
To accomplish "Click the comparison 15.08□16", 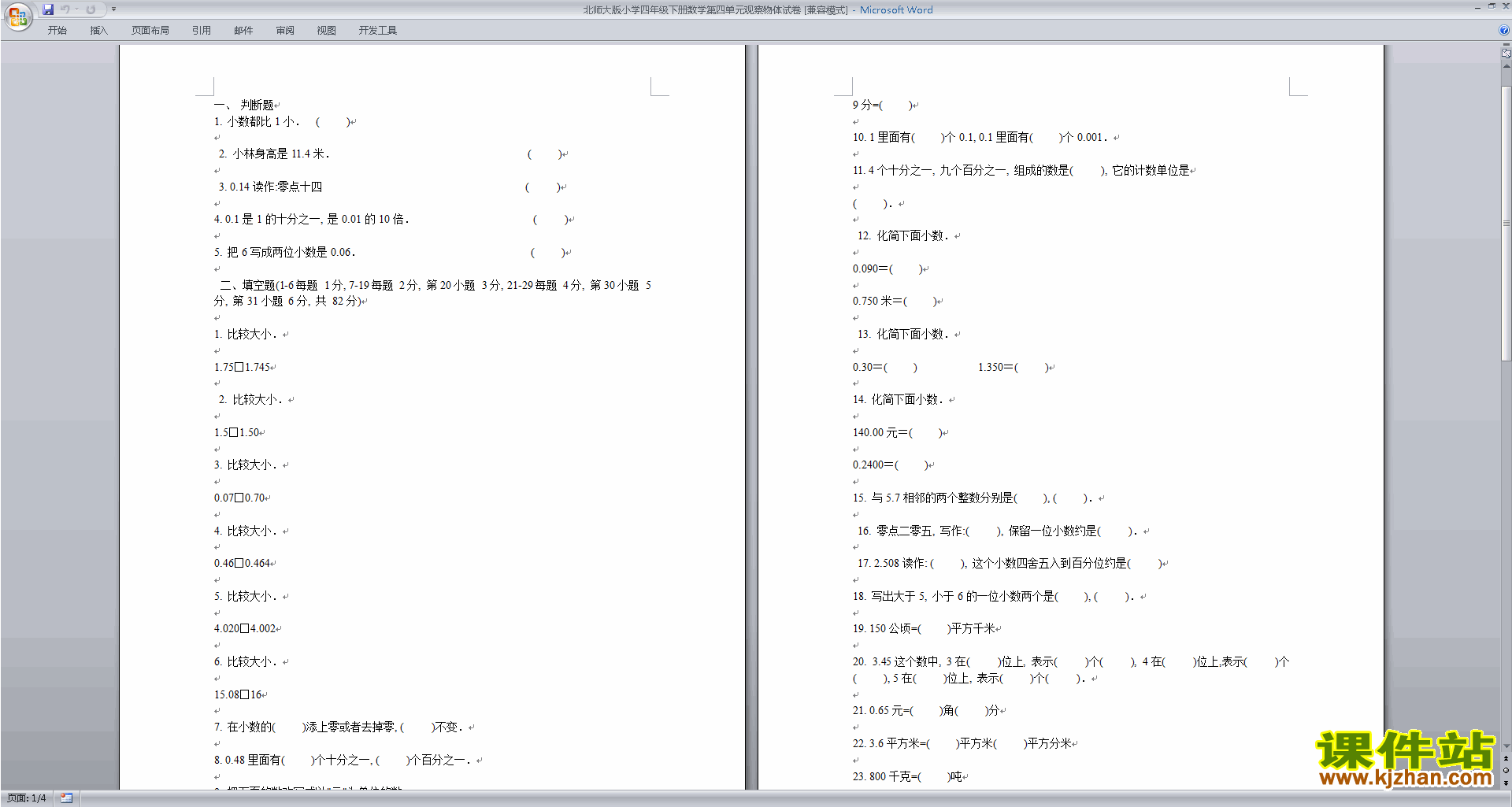I will click(x=238, y=694).
